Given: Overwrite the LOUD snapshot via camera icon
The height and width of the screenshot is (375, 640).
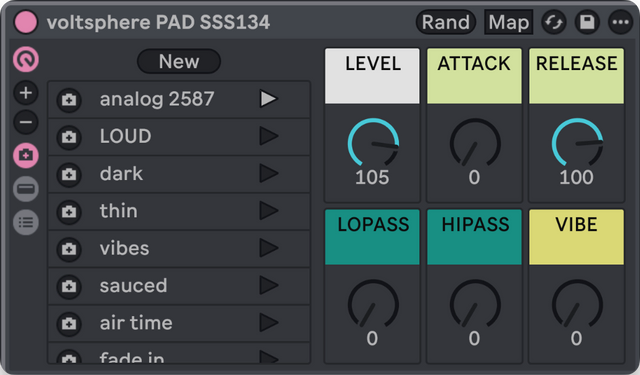Looking at the screenshot, I should [x=69, y=137].
